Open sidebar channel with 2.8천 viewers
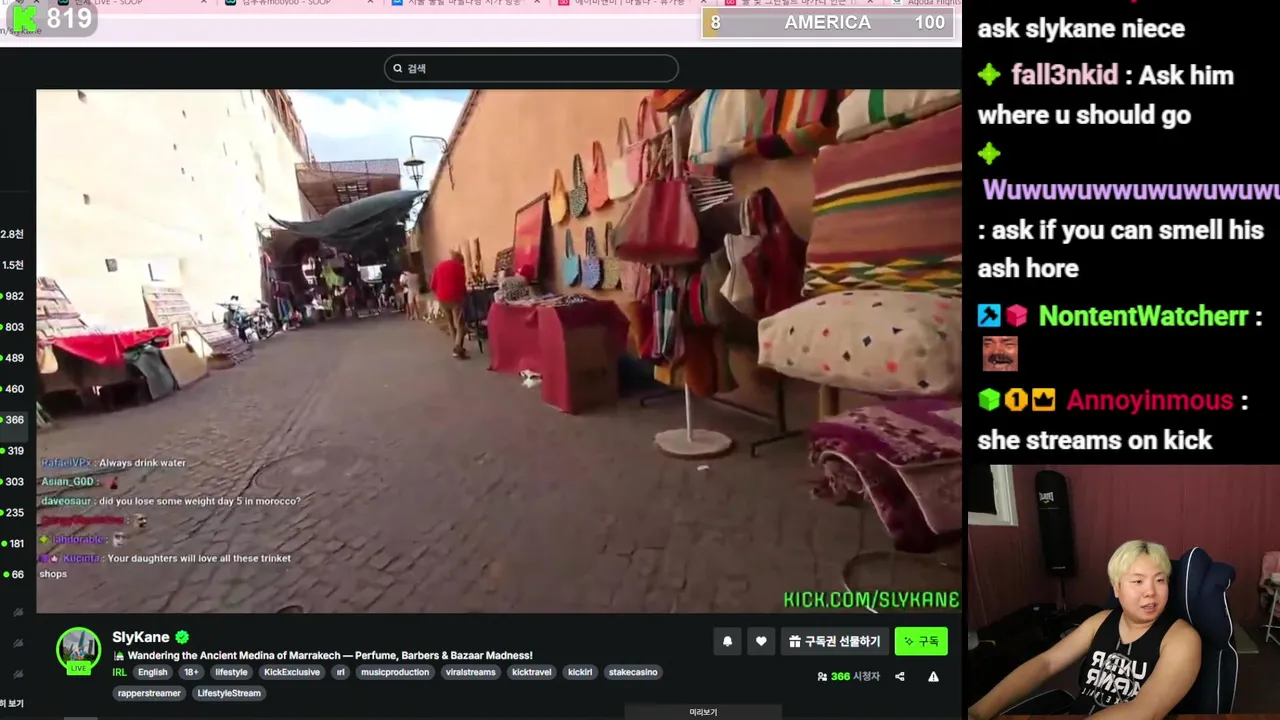The width and height of the screenshot is (1280, 720). (x=12, y=234)
